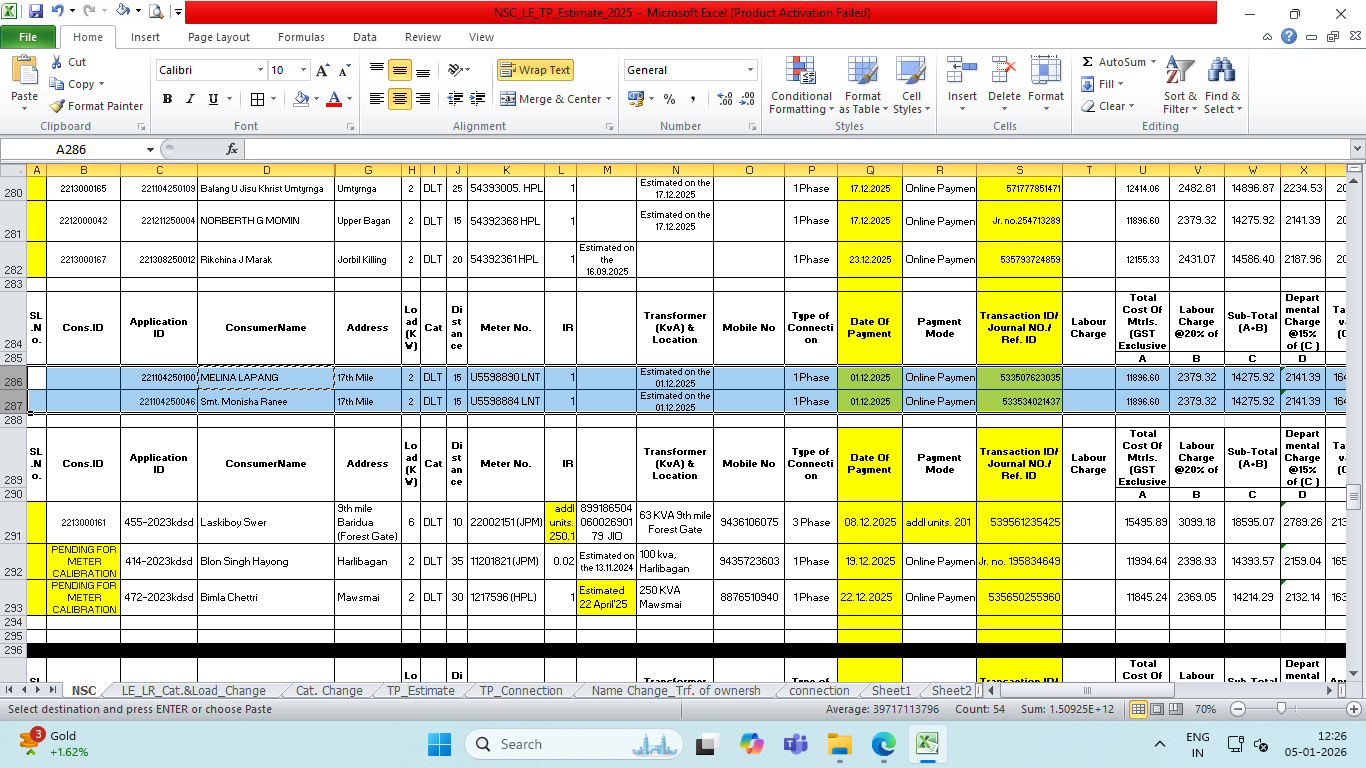Image resolution: width=1366 pixels, height=768 pixels.
Task: Toggle Italic formatting button
Action: coord(190,99)
